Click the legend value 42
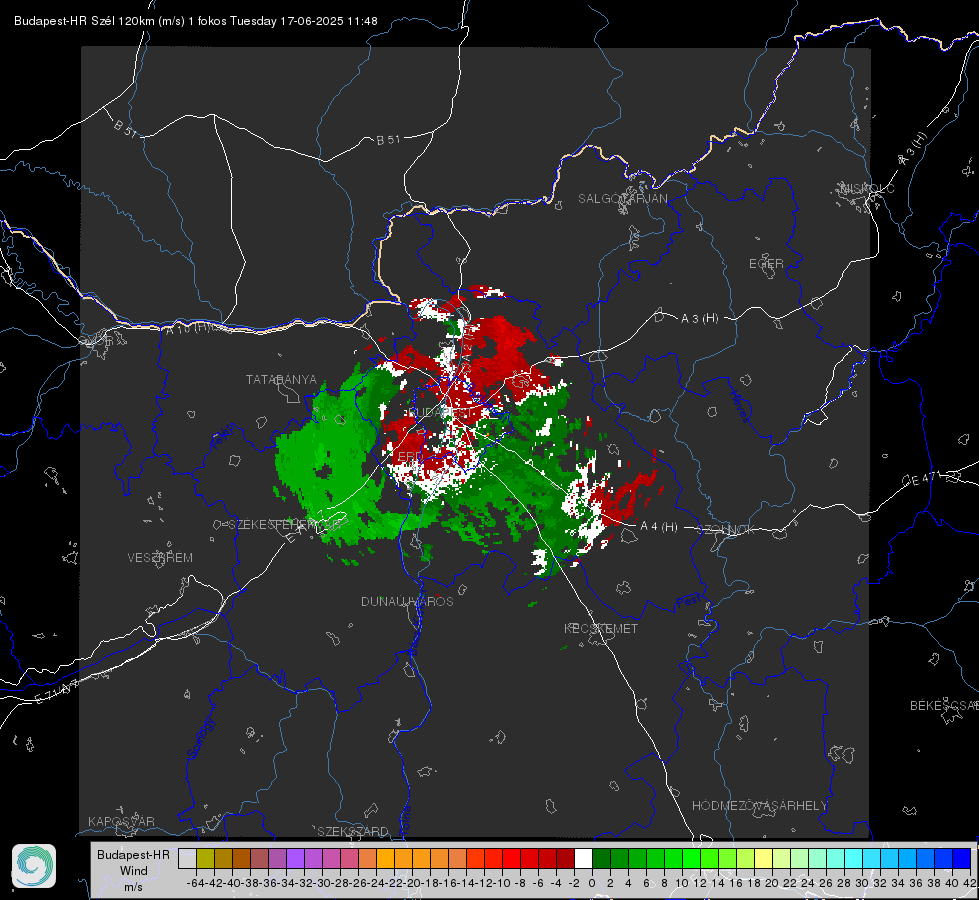 pos(970,883)
